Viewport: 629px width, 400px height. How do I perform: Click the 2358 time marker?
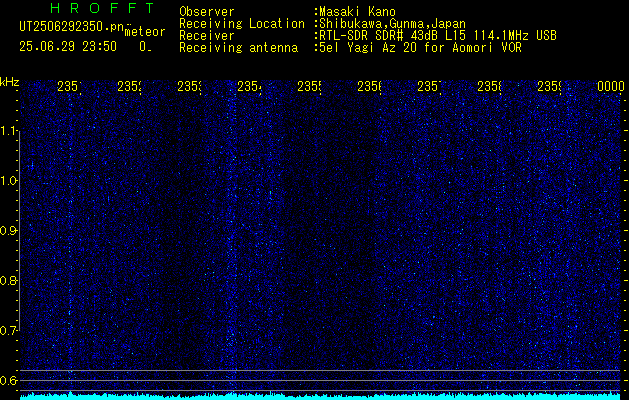pos(489,86)
